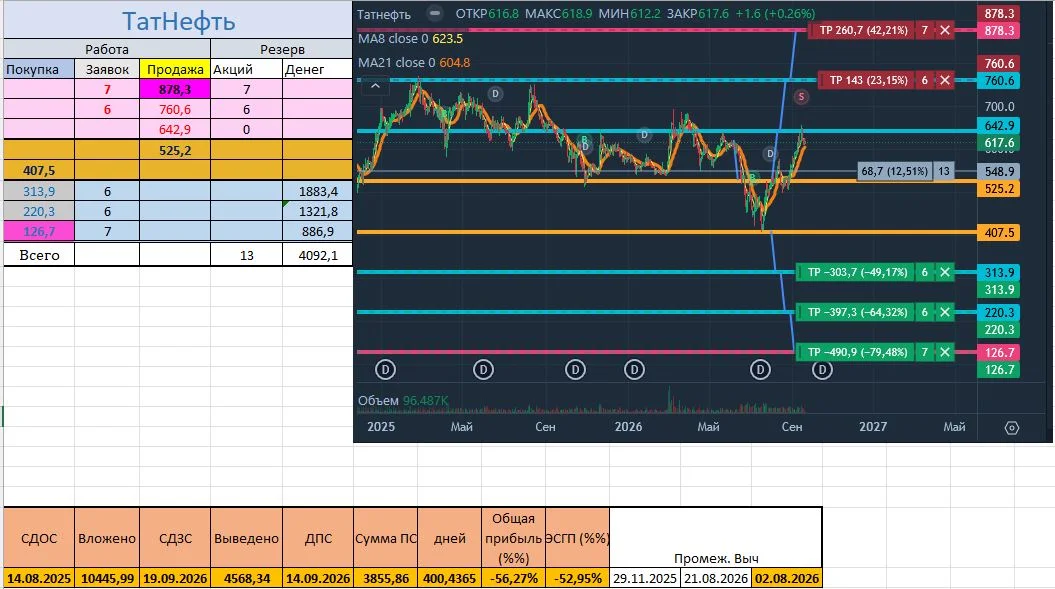Click the orange 525.2 price axis label
Viewport: 1055px width, 589px height.
click(999, 189)
